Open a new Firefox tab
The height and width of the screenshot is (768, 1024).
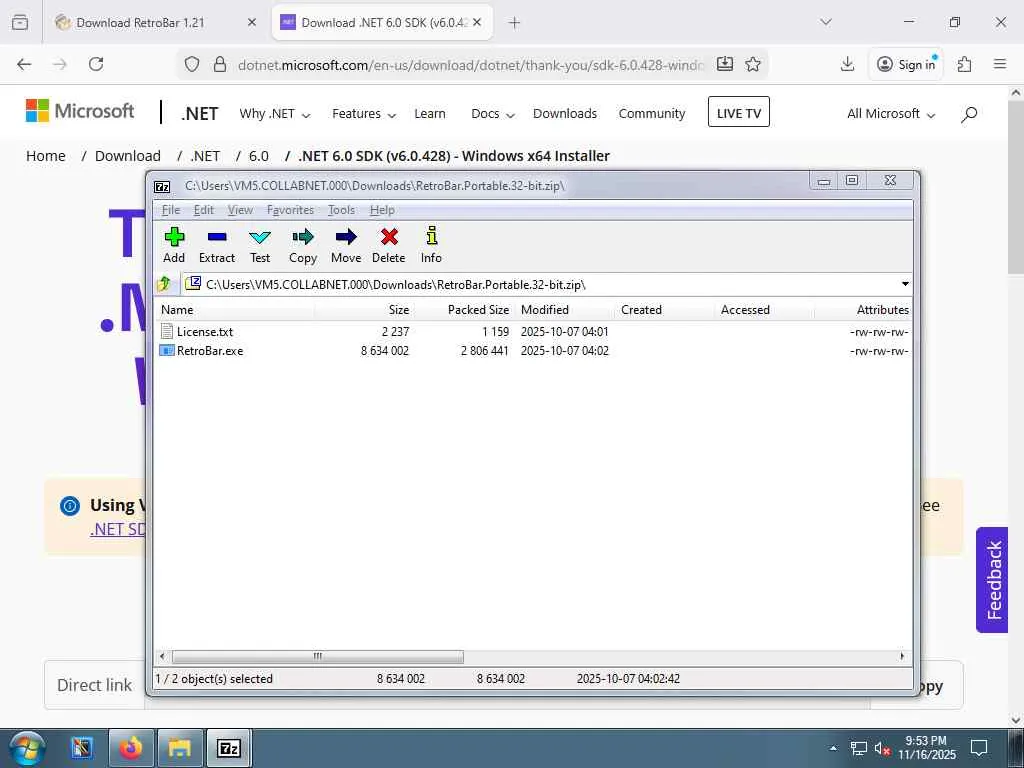tap(515, 23)
